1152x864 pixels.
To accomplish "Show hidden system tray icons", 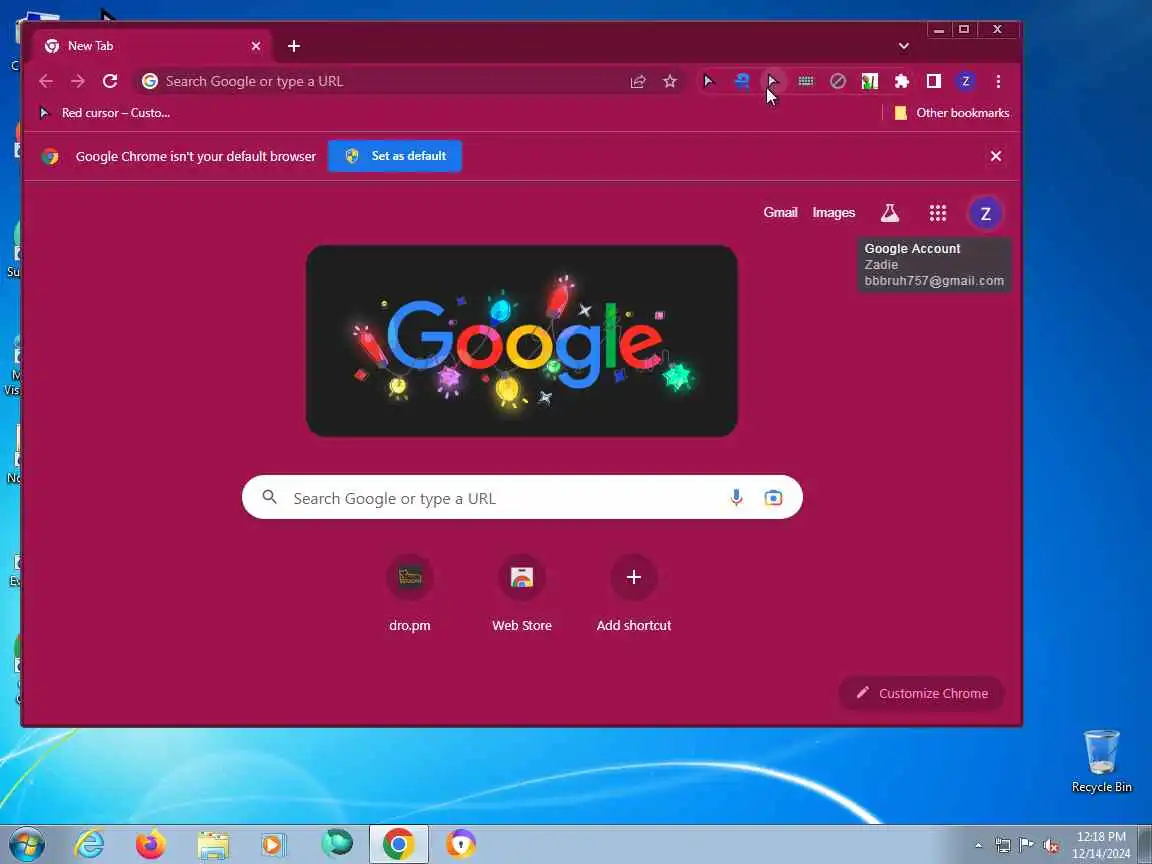I will click(x=979, y=845).
